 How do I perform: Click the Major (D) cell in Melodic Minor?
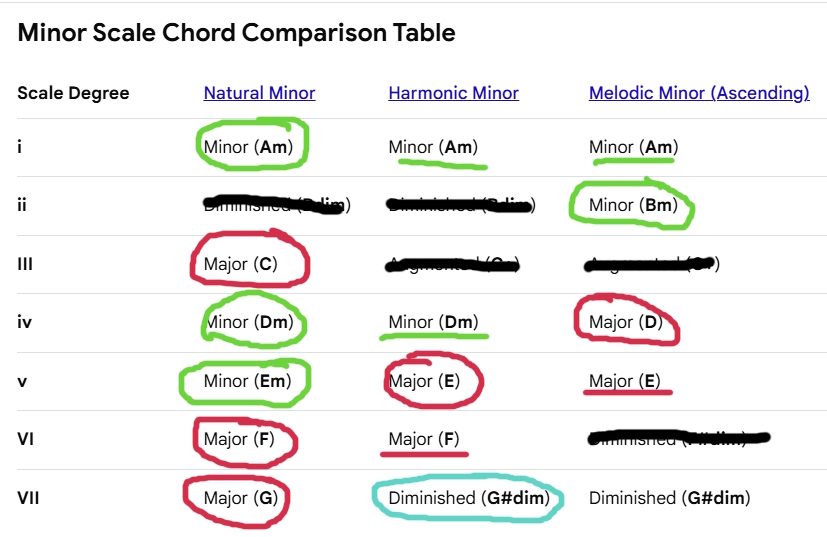[623, 322]
